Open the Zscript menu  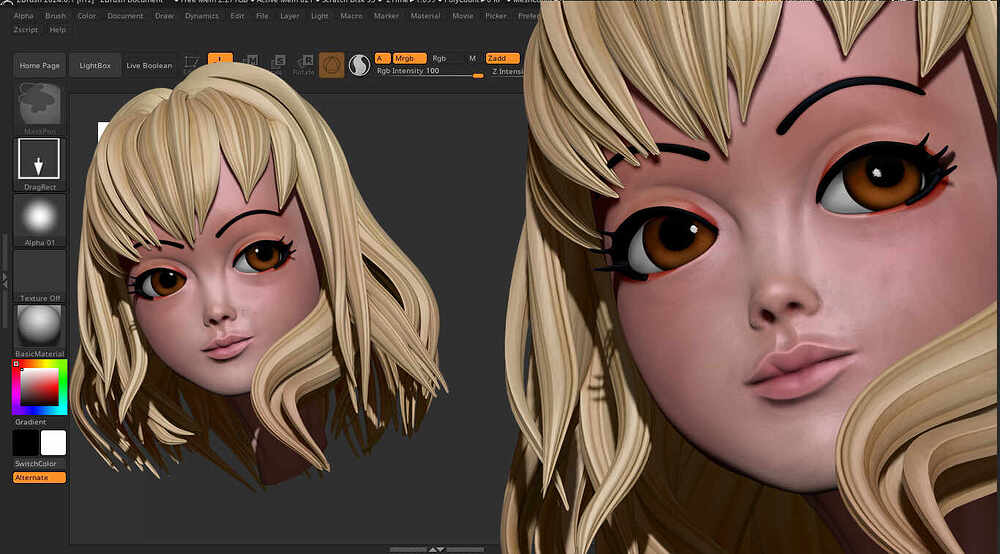tap(26, 30)
